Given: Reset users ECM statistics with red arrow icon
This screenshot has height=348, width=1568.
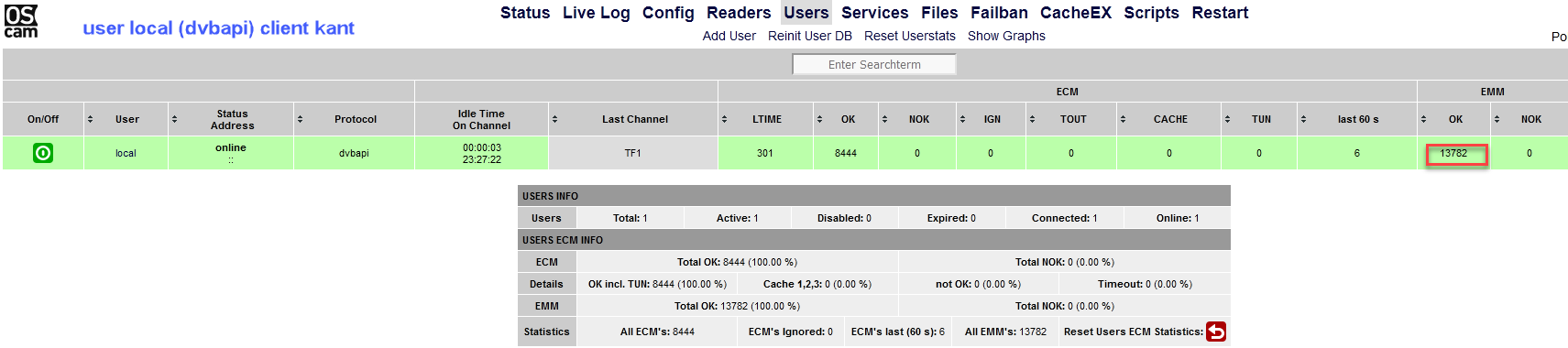Looking at the screenshot, I should (1216, 332).
